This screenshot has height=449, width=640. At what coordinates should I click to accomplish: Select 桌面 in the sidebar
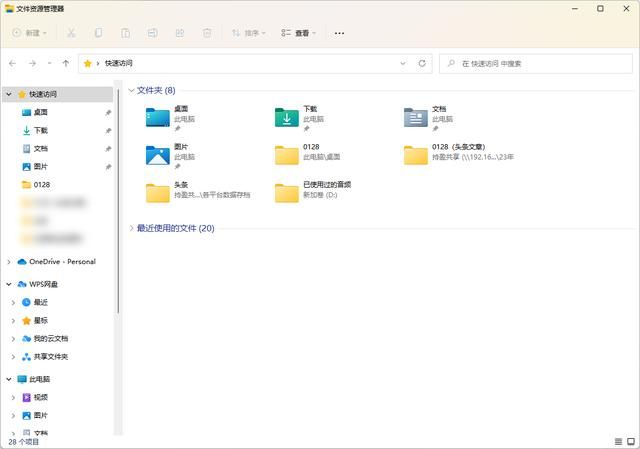click(x=40, y=112)
